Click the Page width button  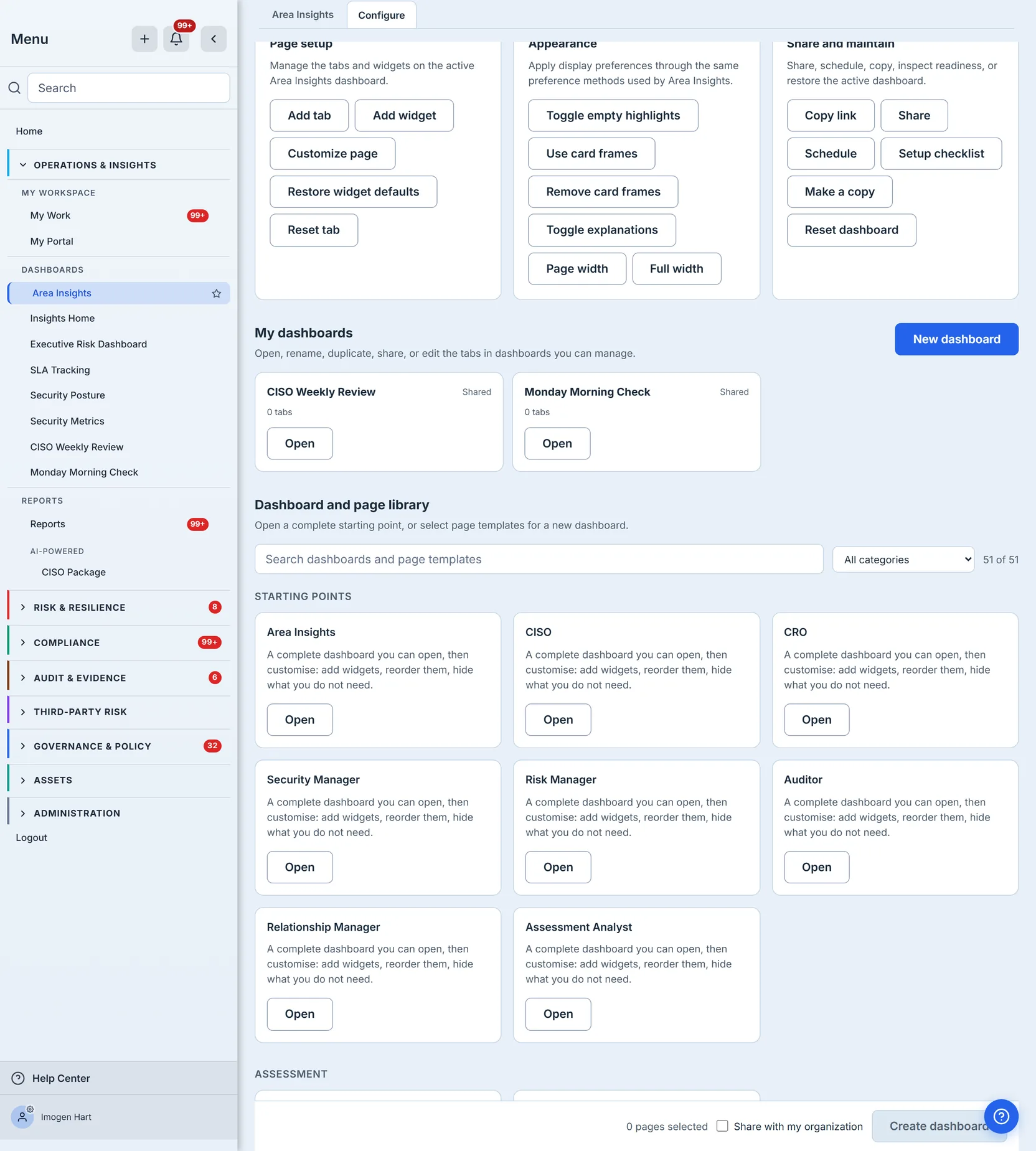point(577,269)
